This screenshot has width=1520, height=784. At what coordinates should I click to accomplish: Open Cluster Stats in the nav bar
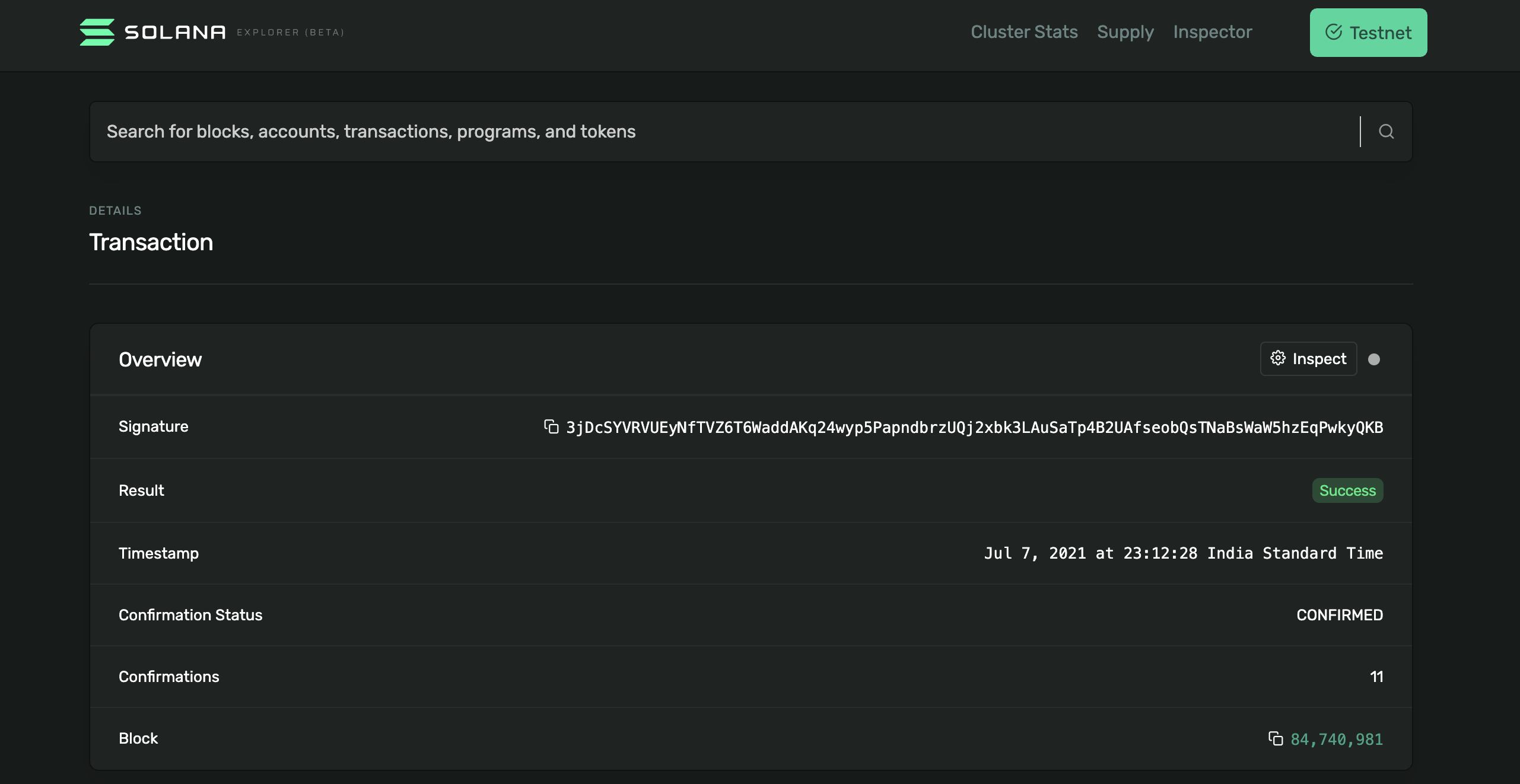pos(1024,32)
